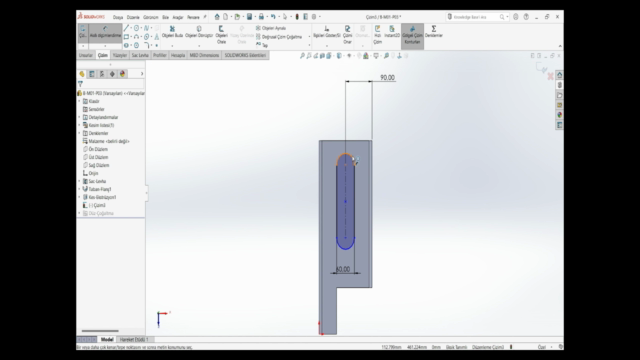The image size is (640, 360).
Task: Click the DisplayManager color ball tab icon
Action: pos(122,74)
